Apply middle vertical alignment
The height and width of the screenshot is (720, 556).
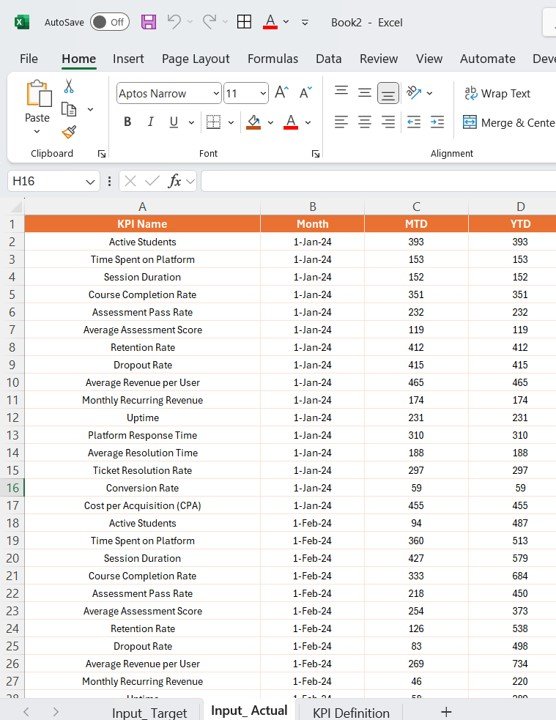[365, 93]
